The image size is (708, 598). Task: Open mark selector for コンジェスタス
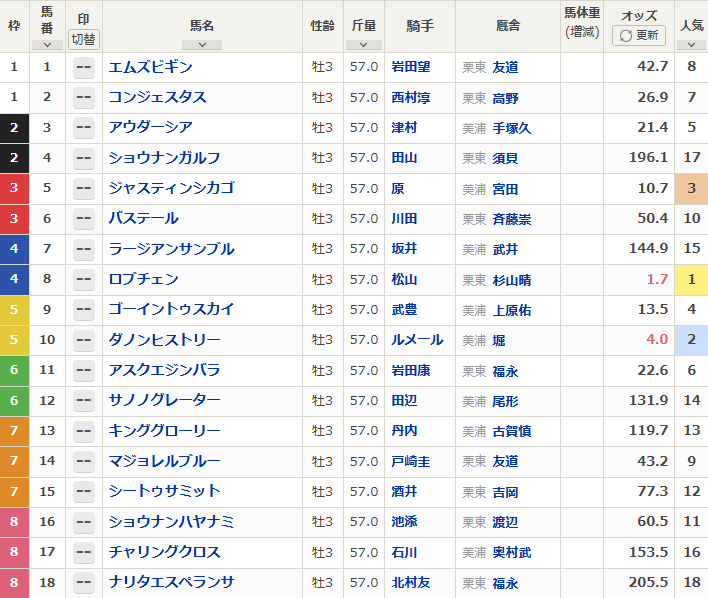pos(84,97)
